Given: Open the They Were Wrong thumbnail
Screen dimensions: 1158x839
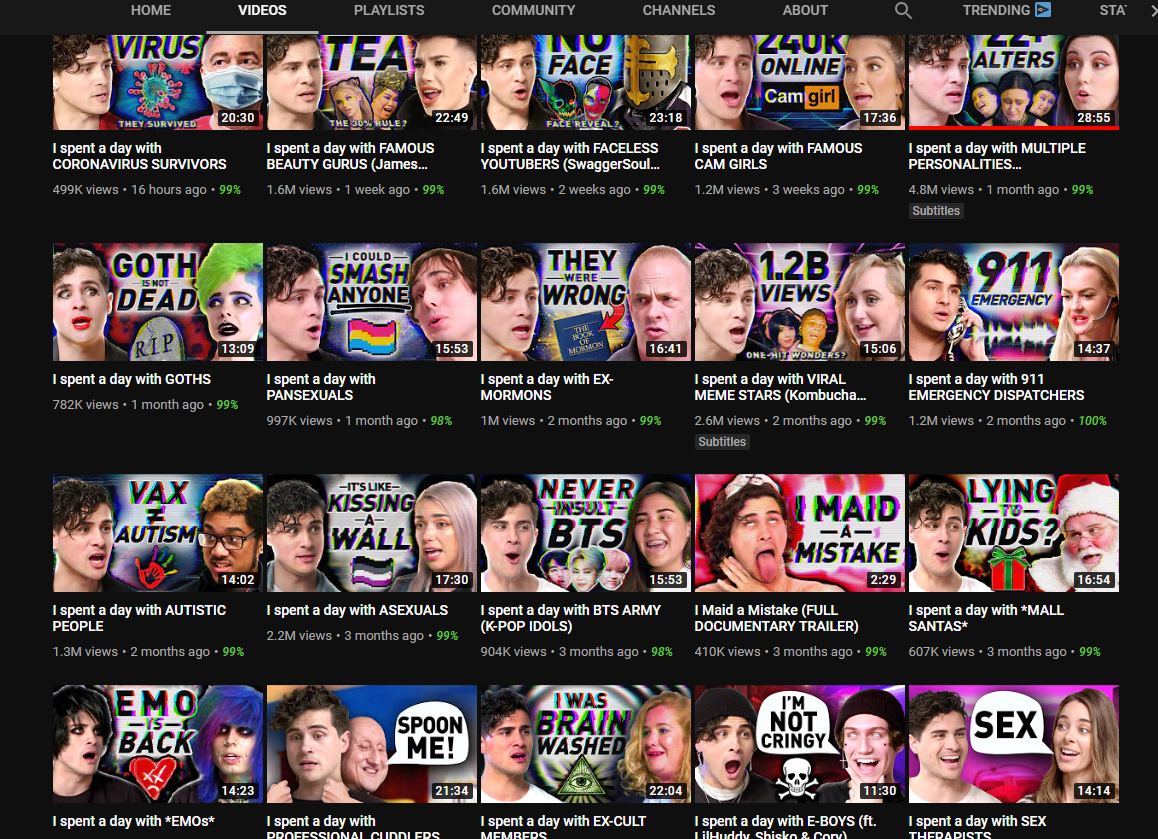Looking at the screenshot, I should point(586,302).
